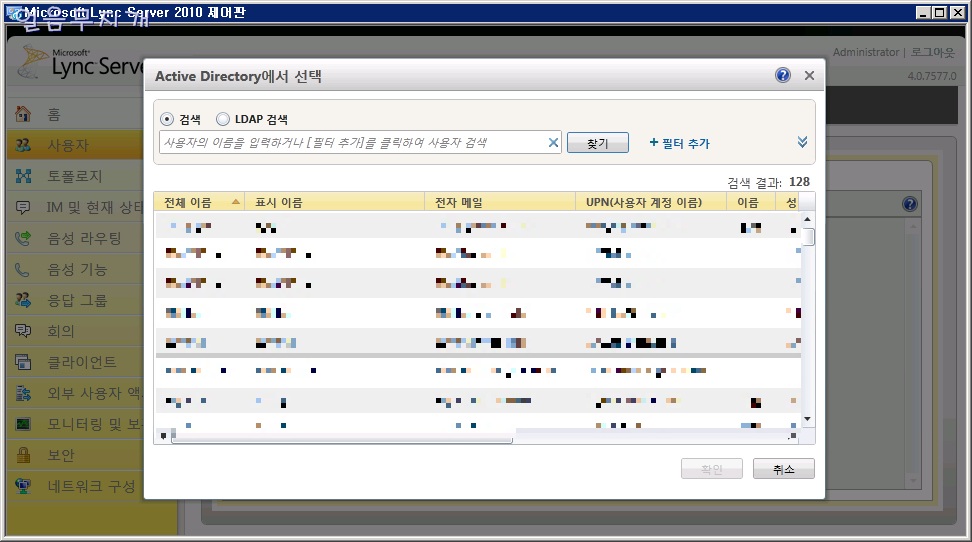
Task: Open 음성 기능 menu item in sidebar
Action: point(75,269)
